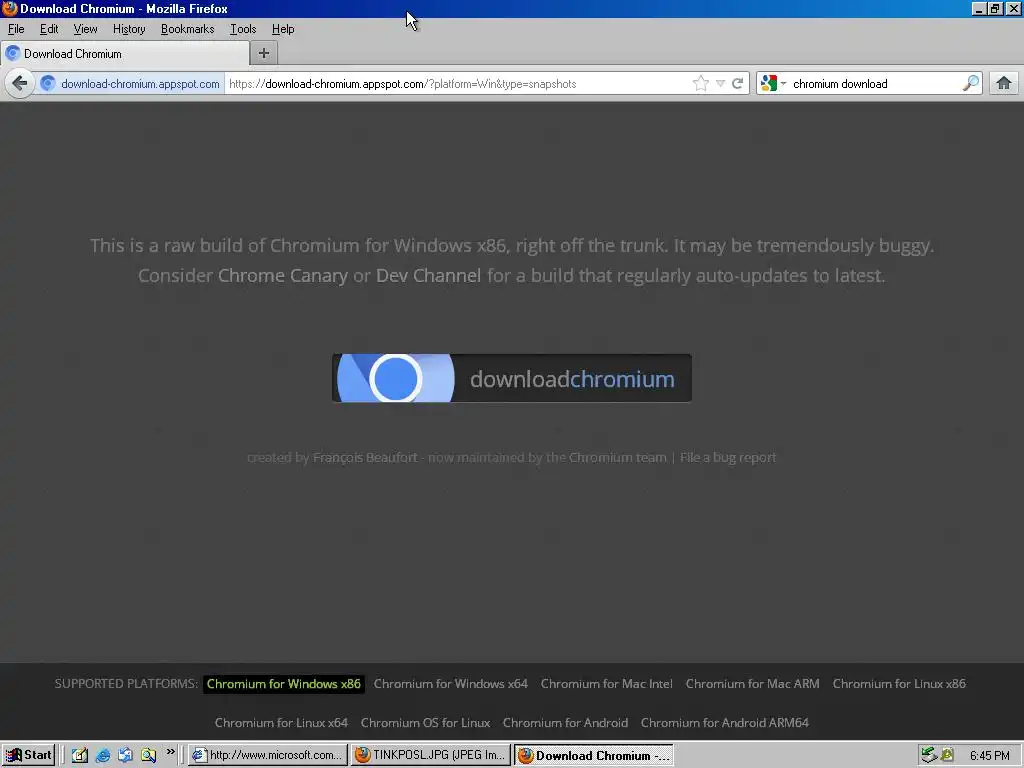Image resolution: width=1024 pixels, height=768 pixels.
Task: Select Chromium for Windows x64 platform
Action: pyautogui.click(x=451, y=684)
